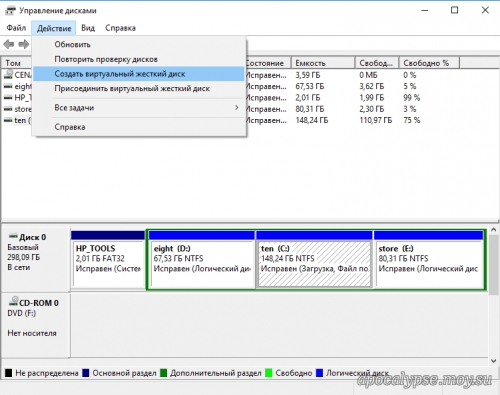Click the forward arrow toolbar icon

pyautogui.click(x=24, y=44)
